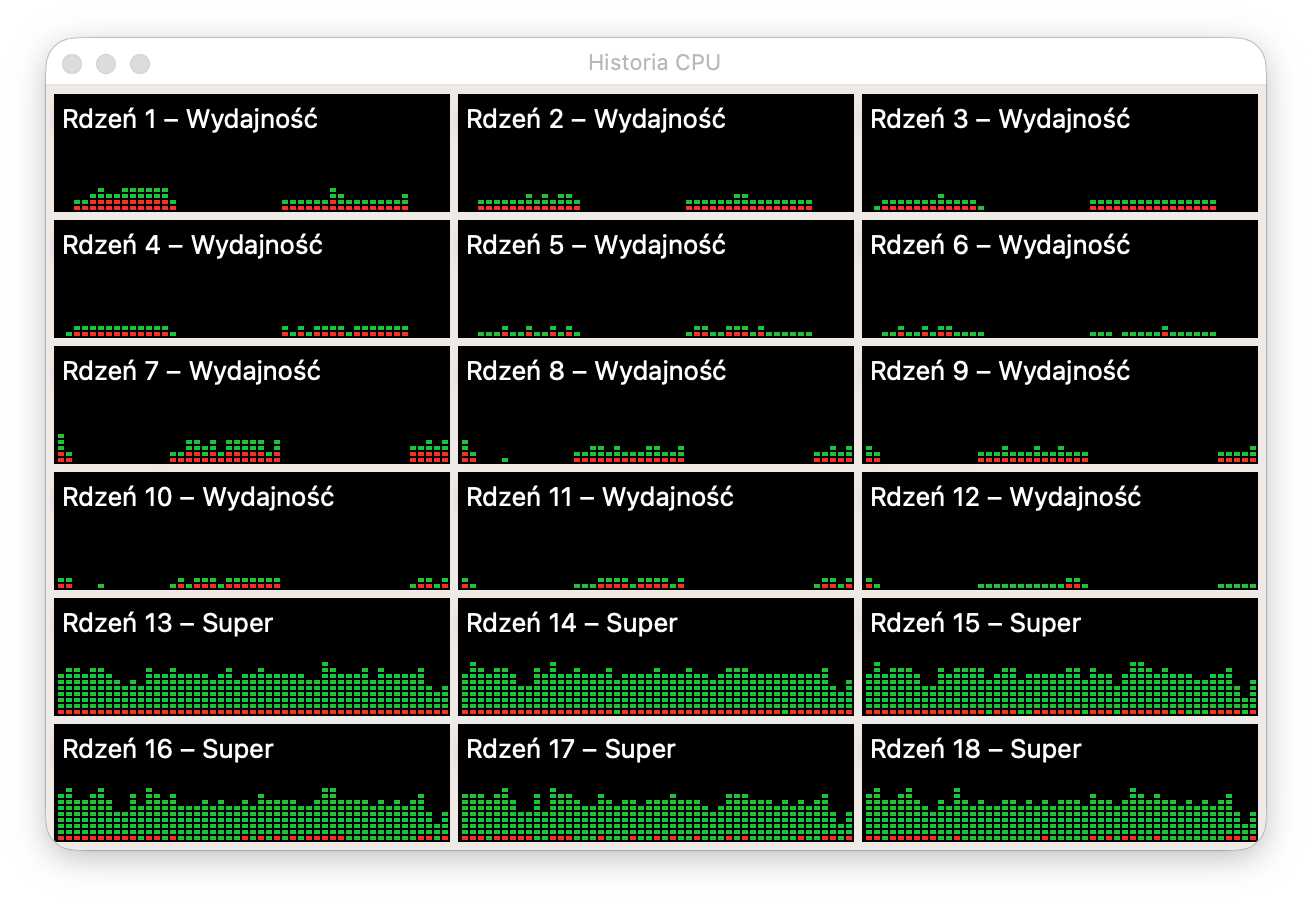This screenshot has height=904, width=1312.
Task: Click the Rdzeń 9 – Wydajność graph
Action: coord(1060,405)
